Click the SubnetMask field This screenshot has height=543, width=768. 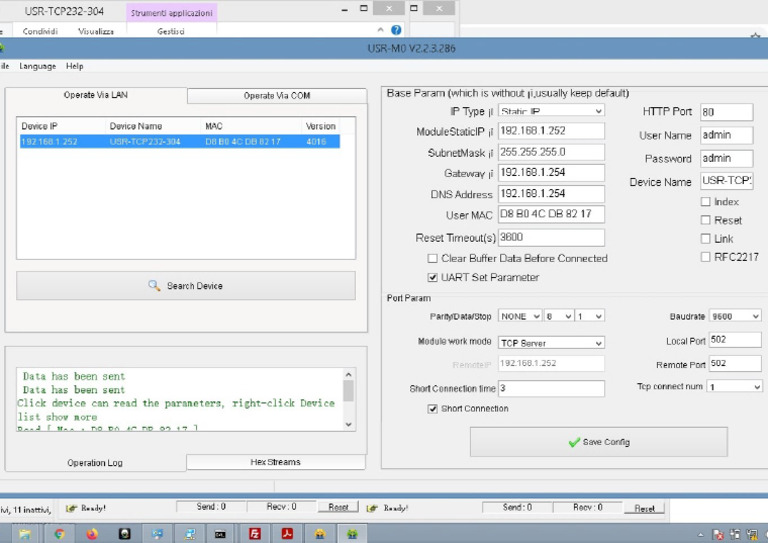(x=552, y=152)
